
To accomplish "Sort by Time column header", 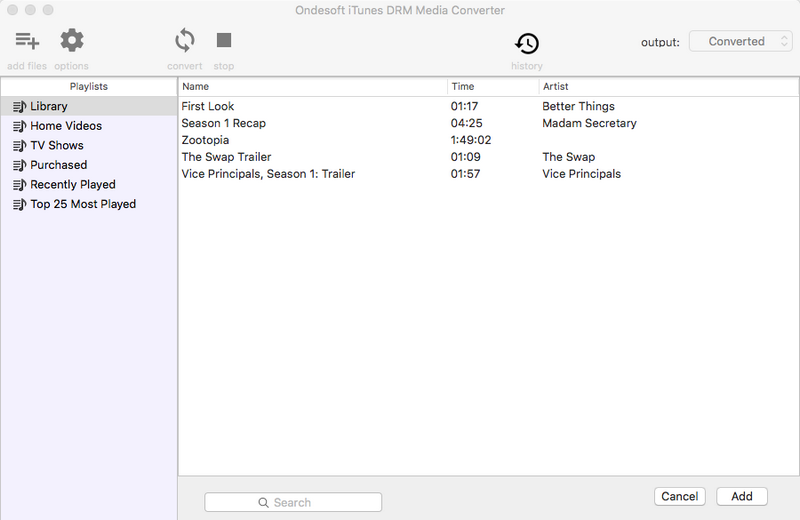I will click(x=493, y=87).
